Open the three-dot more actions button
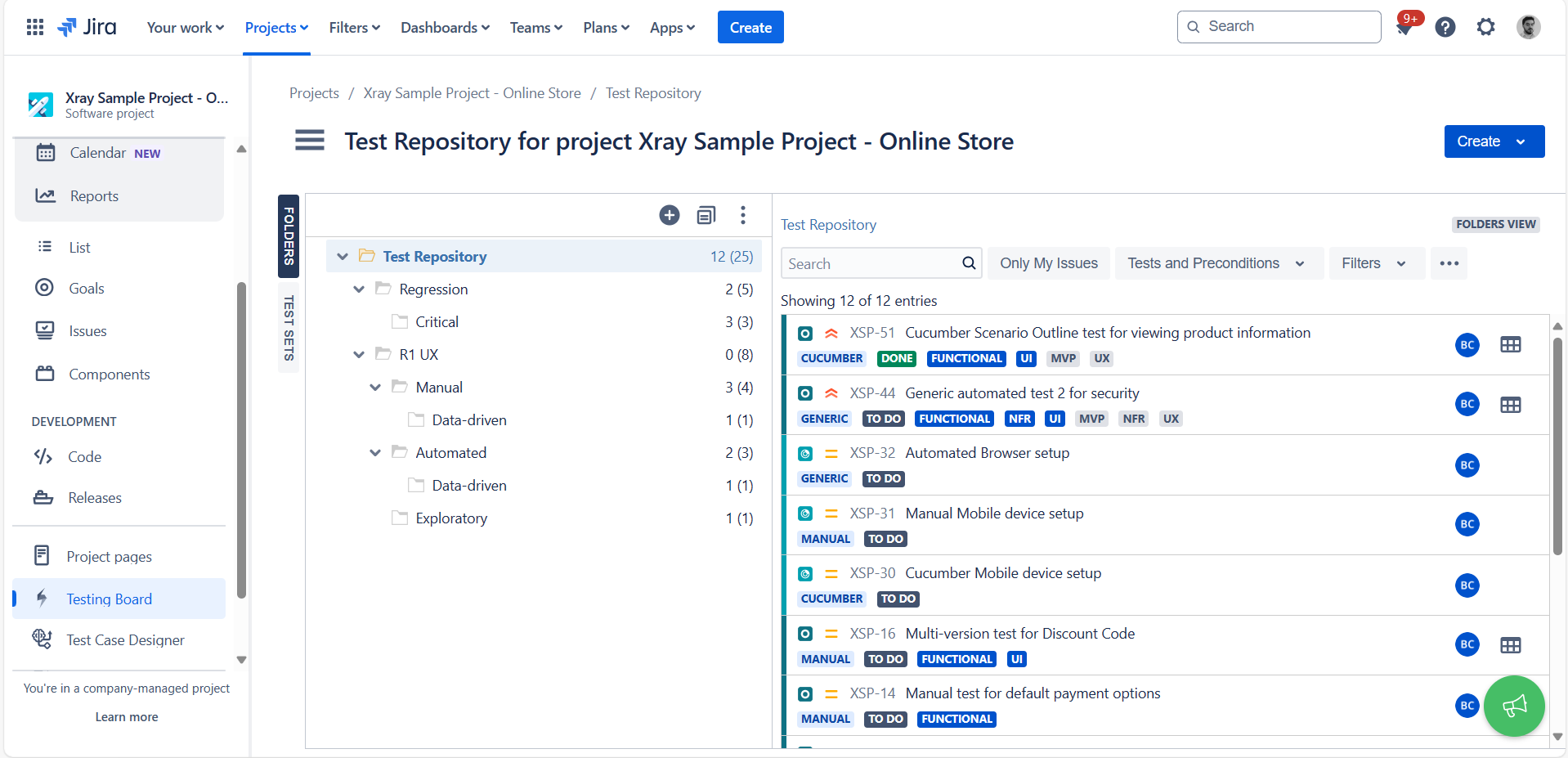 point(1449,263)
